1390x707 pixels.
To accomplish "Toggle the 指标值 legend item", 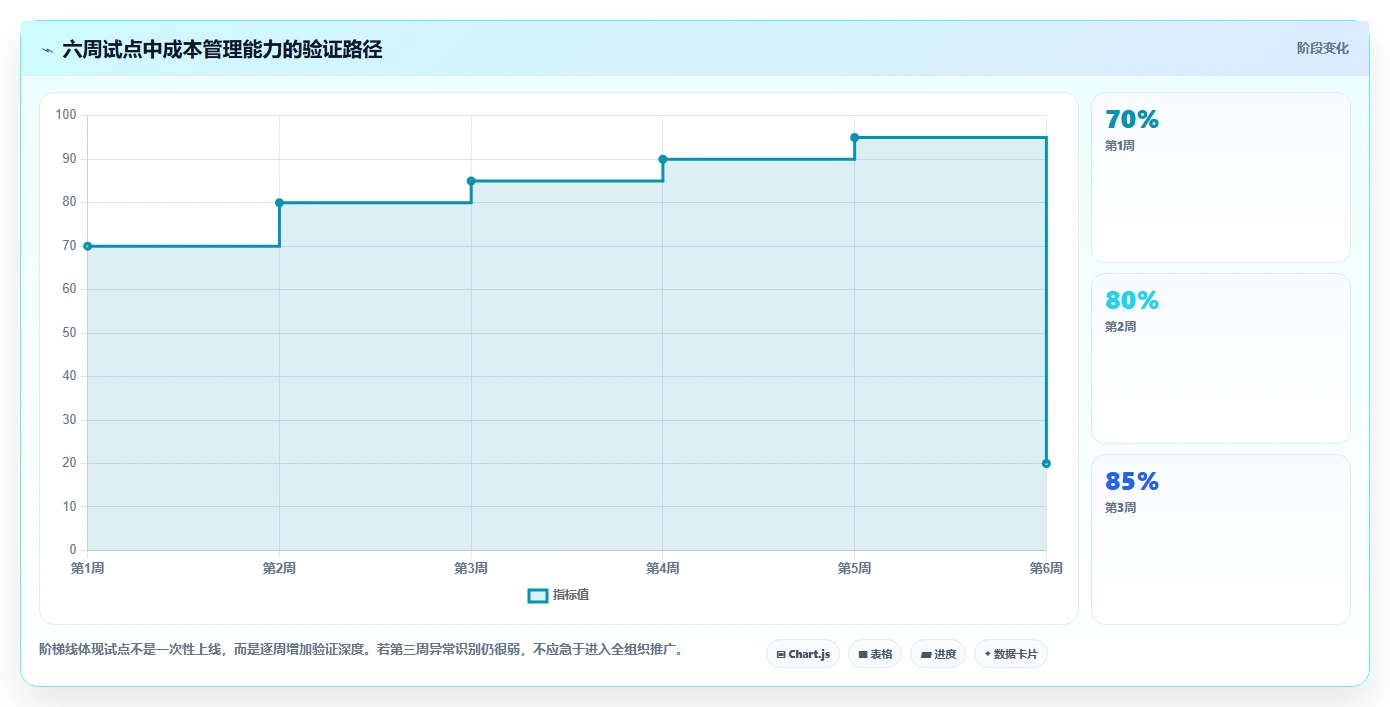I will click(558, 595).
